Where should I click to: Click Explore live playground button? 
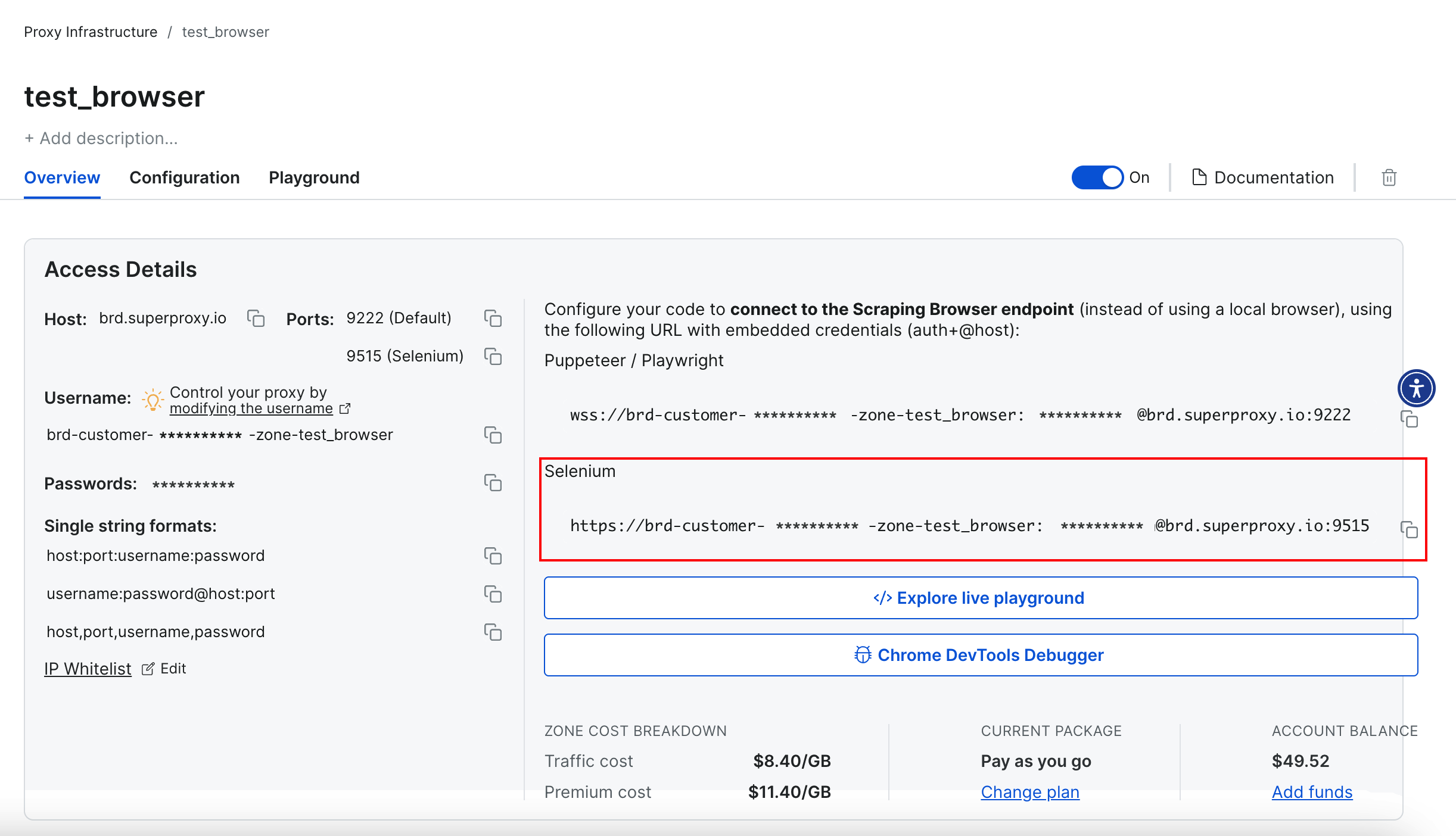pyautogui.click(x=981, y=598)
